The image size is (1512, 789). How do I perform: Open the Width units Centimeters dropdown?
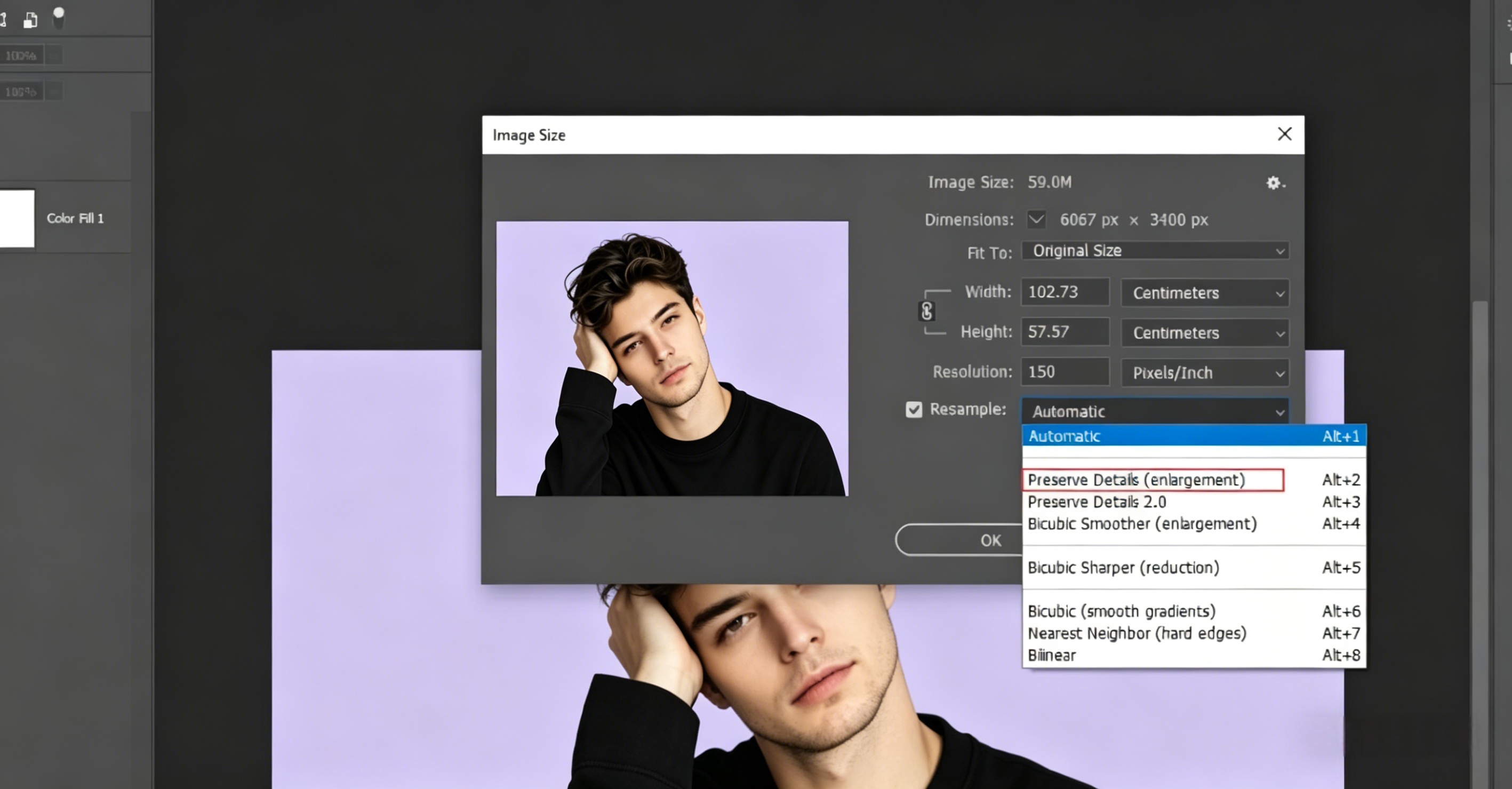1204,293
